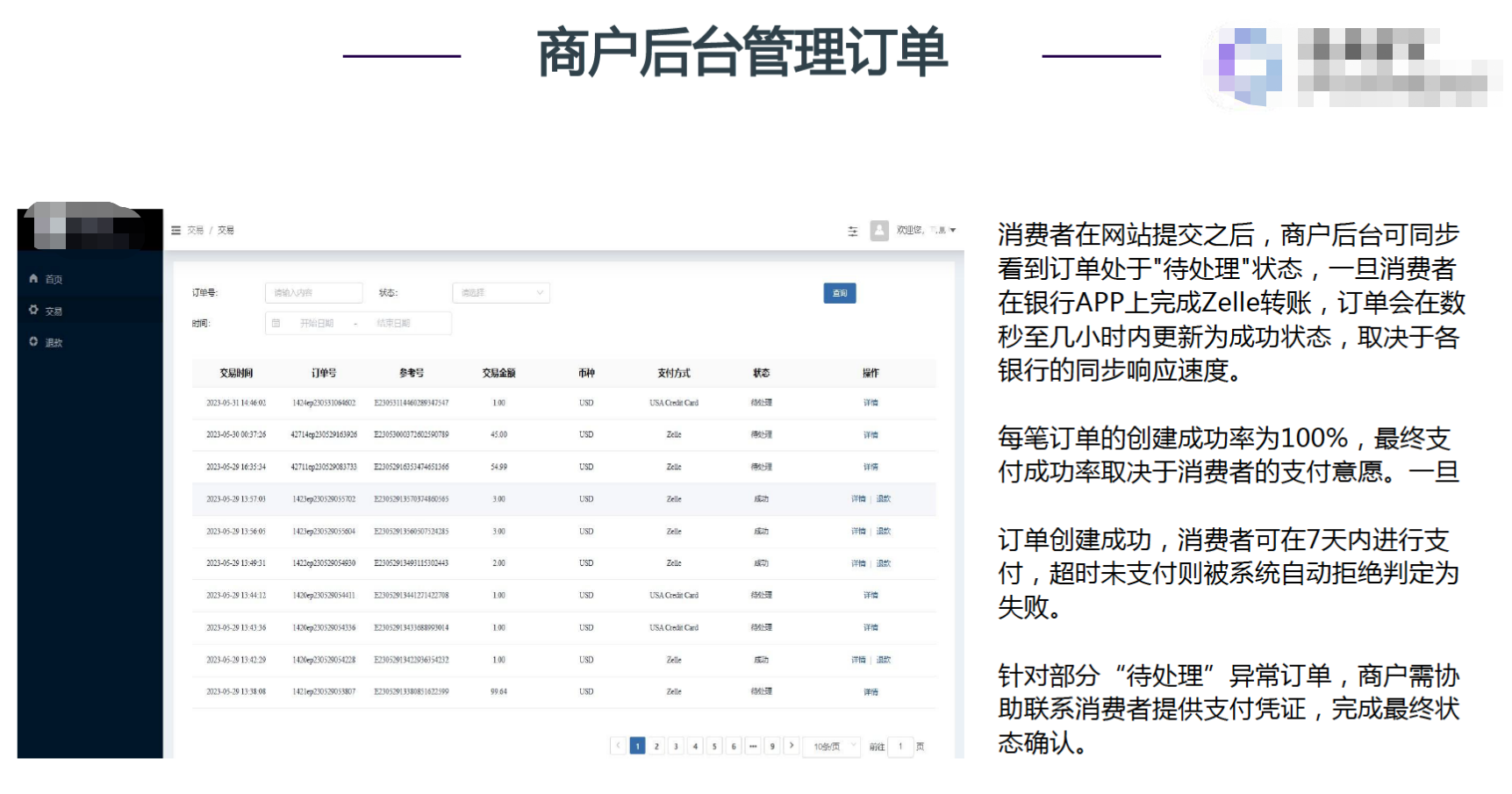
Task: Select pagination page 4
Action: (x=695, y=747)
